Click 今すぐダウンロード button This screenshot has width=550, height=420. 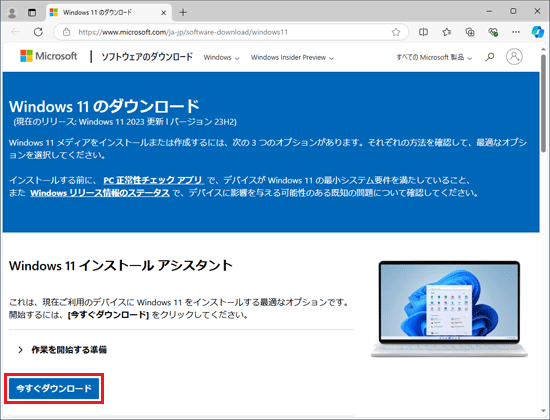[54, 388]
